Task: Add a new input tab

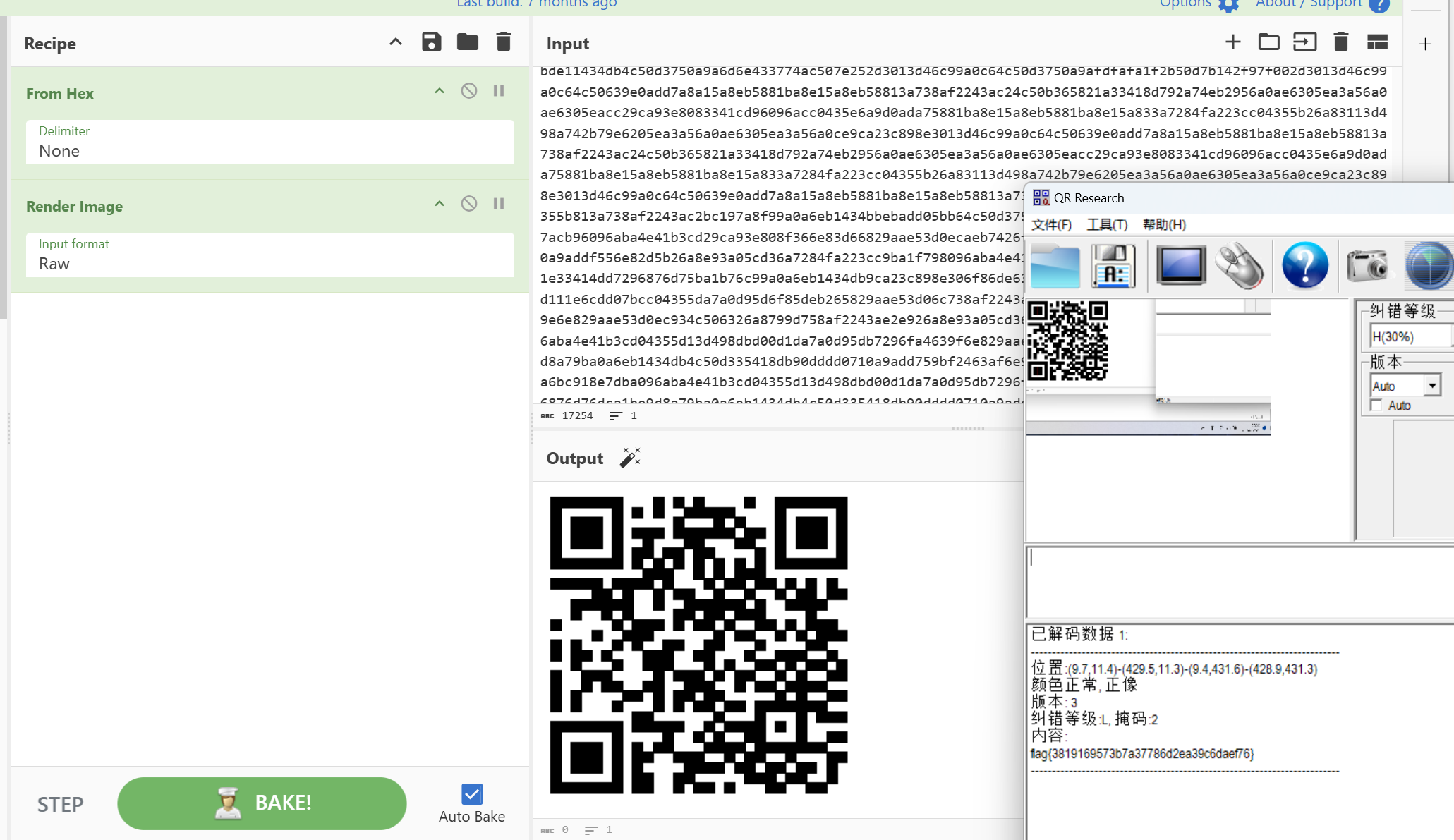Action: pyautogui.click(x=1232, y=42)
